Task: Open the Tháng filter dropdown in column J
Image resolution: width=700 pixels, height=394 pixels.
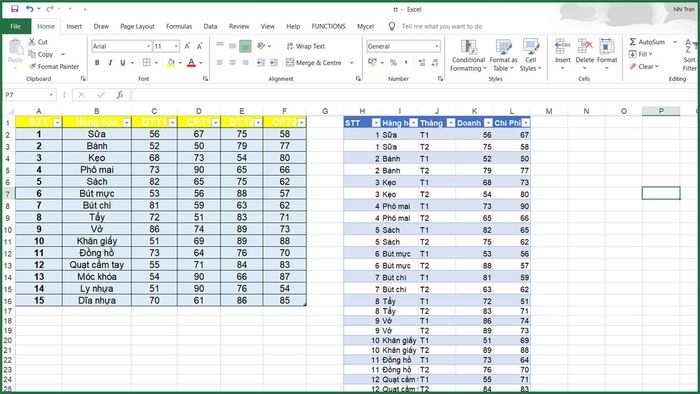Action: pos(451,123)
